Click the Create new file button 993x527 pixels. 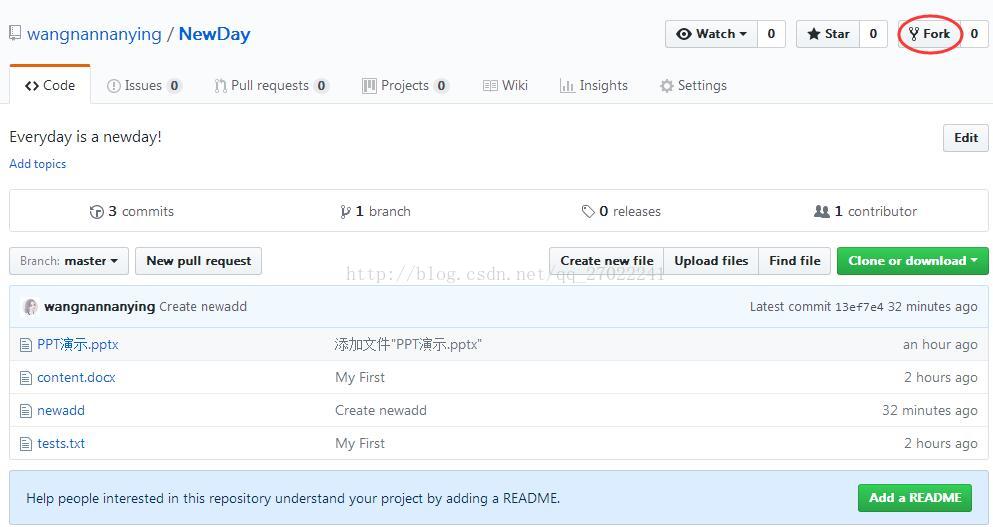pos(607,261)
